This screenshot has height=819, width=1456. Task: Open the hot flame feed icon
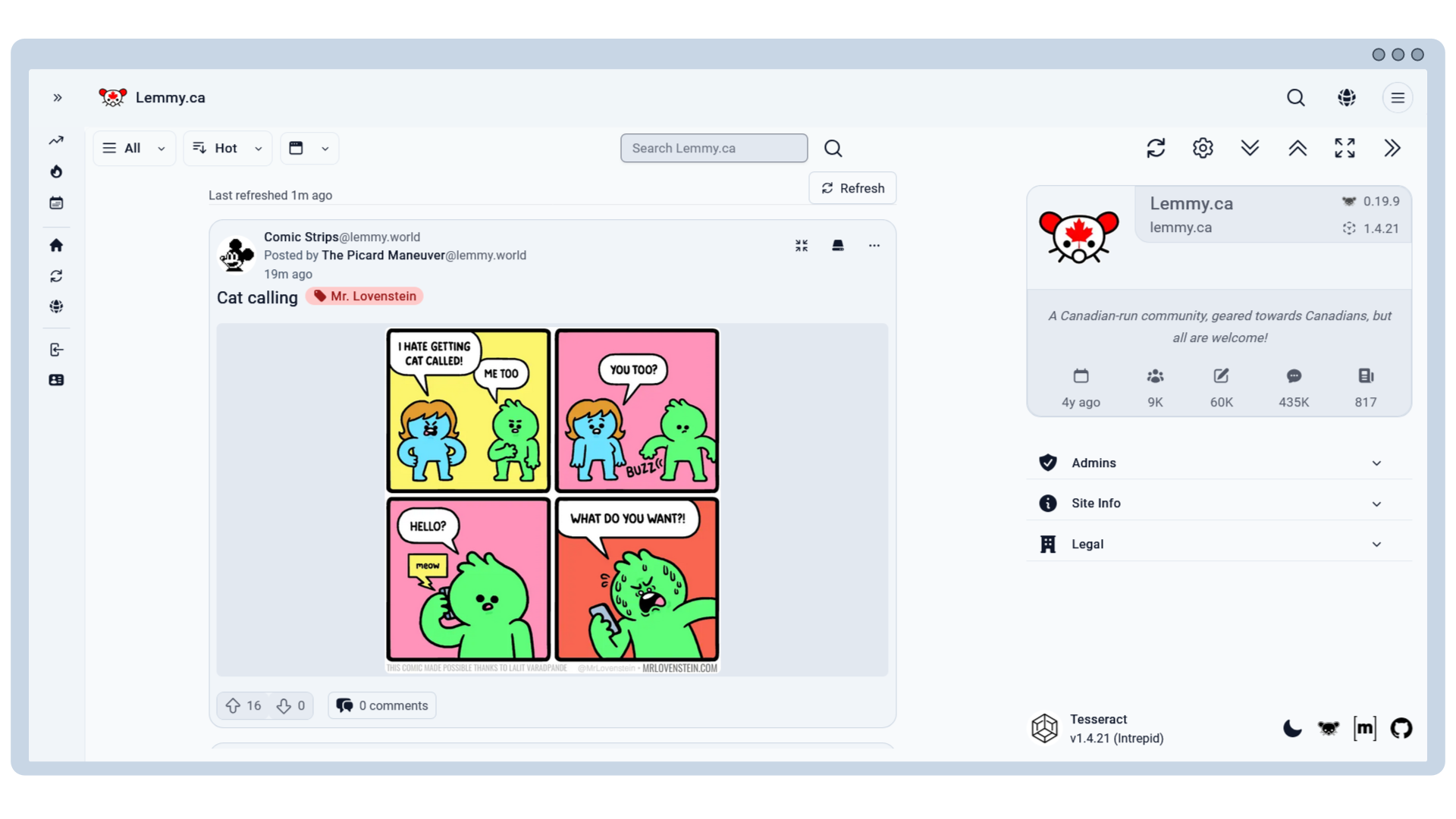pyautogui.click(x=56, y=171)
